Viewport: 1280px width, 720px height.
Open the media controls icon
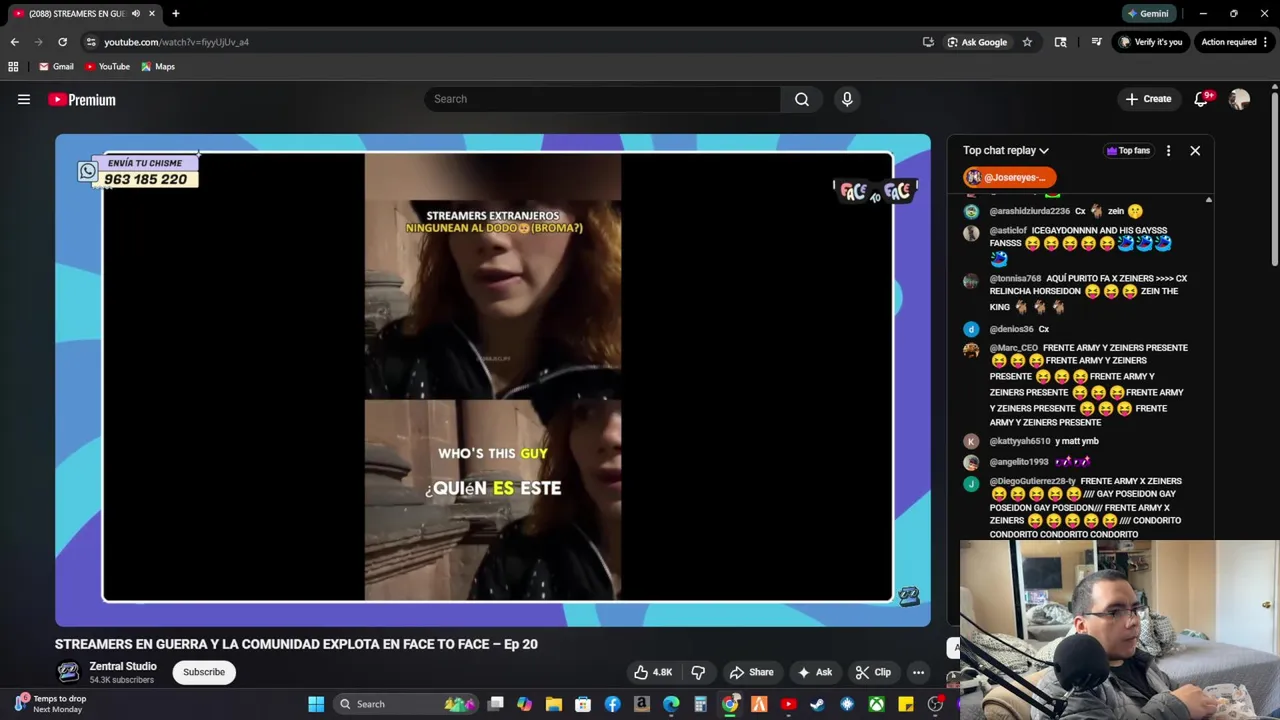coord(1096,42)
